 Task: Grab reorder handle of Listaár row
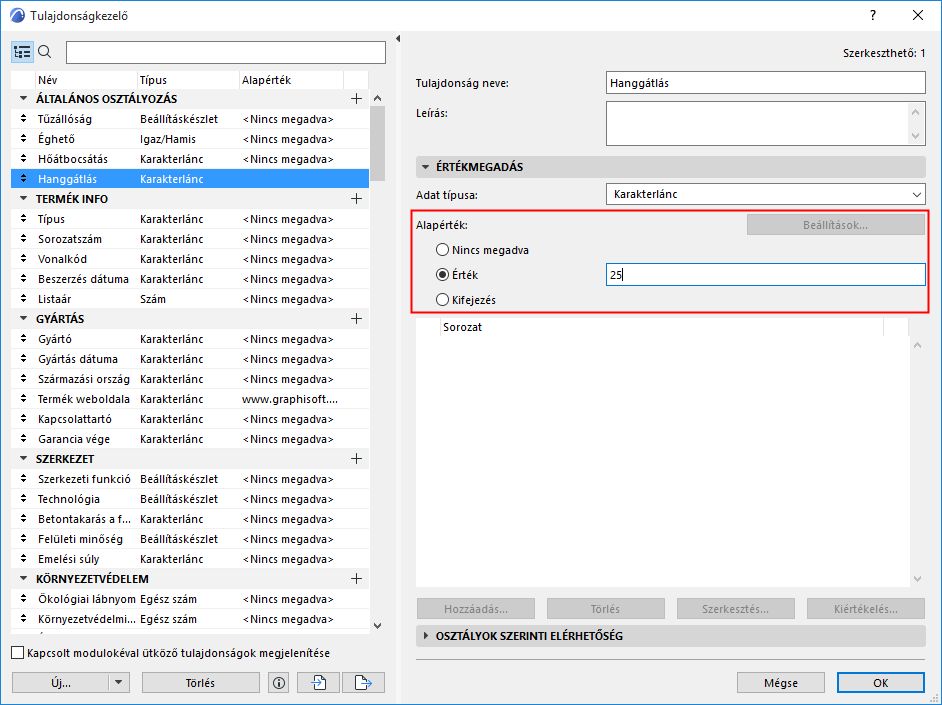click(23, 299)
